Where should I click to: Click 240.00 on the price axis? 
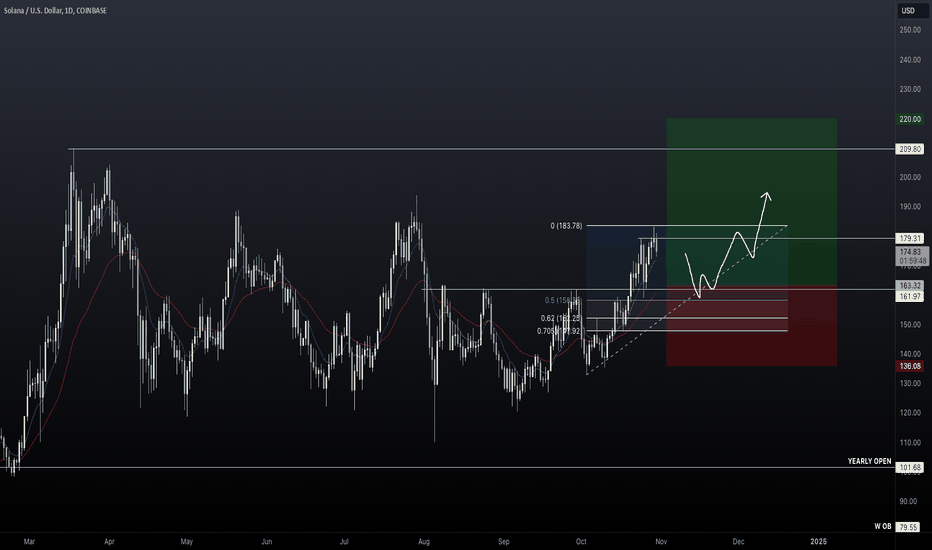point(910,59)
